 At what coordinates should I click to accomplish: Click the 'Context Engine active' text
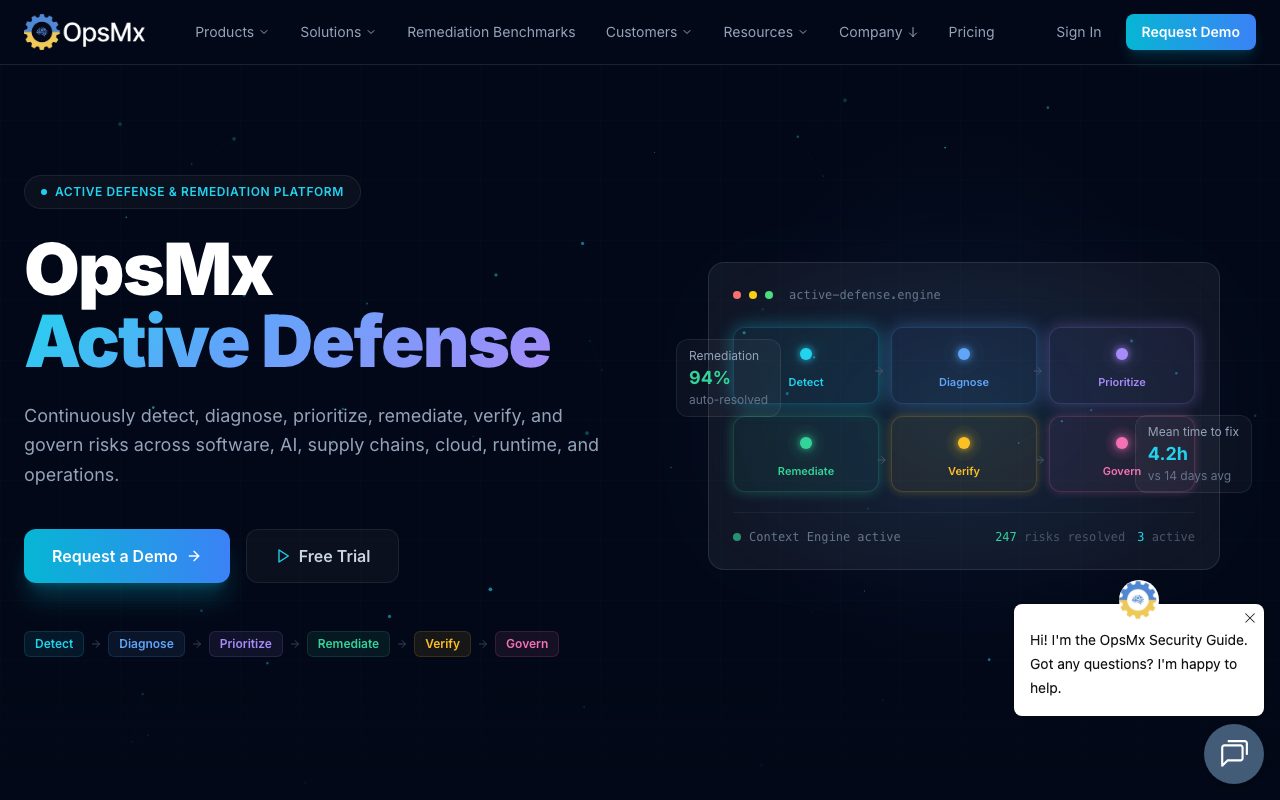825,537
